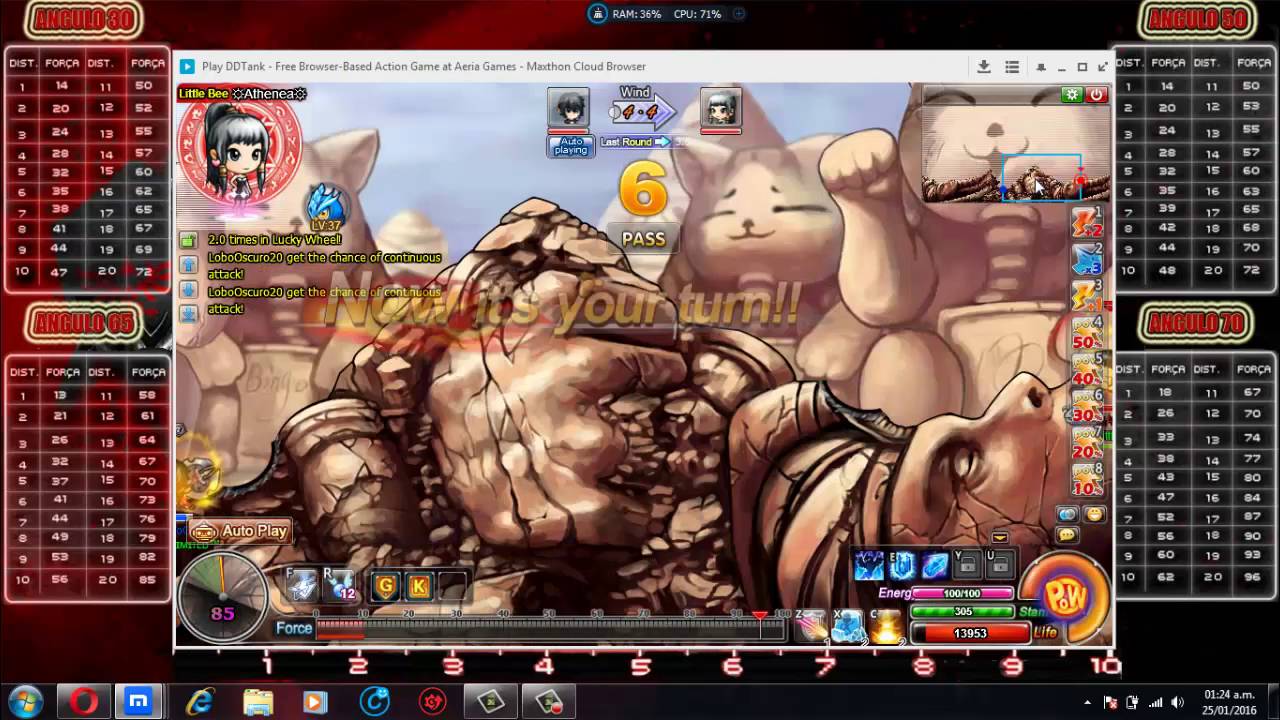The height and width of the screenshot is (720, 1280).
Task: Open the media player taskbar icon
Action: (x=314, y=702)
